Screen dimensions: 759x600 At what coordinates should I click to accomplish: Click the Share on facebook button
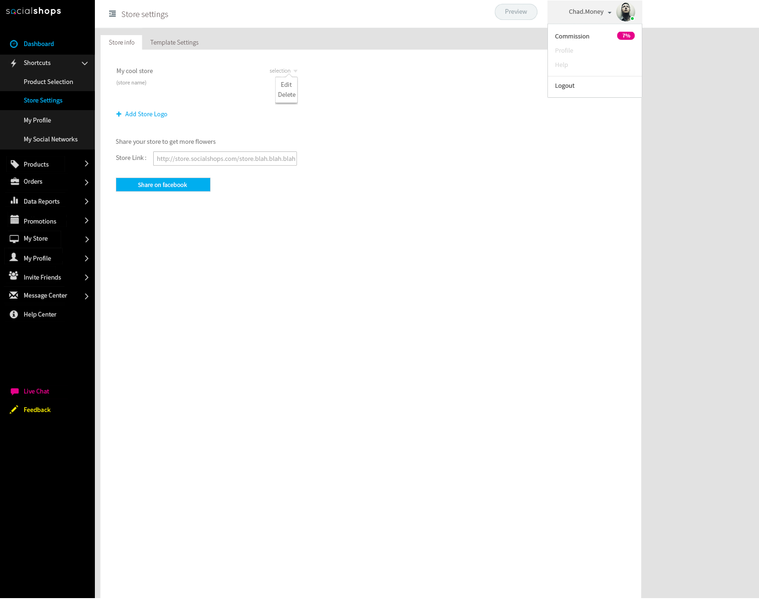pos(163,185)
